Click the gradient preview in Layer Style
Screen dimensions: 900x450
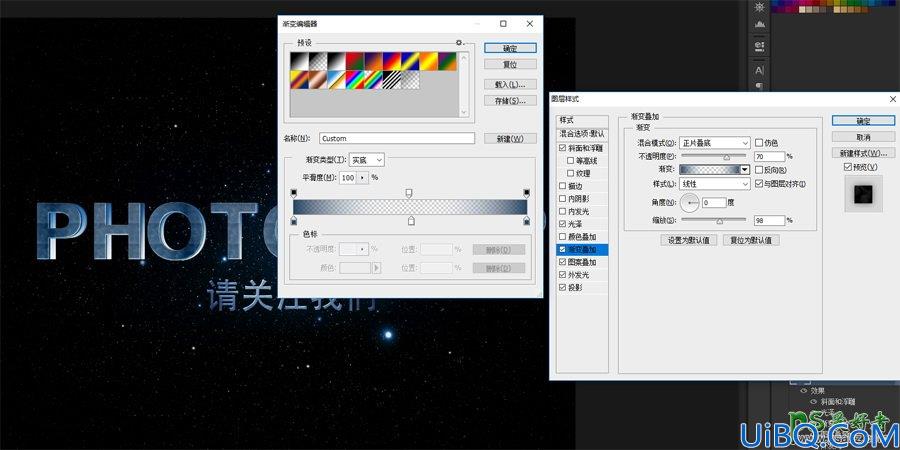click(710, 169)
